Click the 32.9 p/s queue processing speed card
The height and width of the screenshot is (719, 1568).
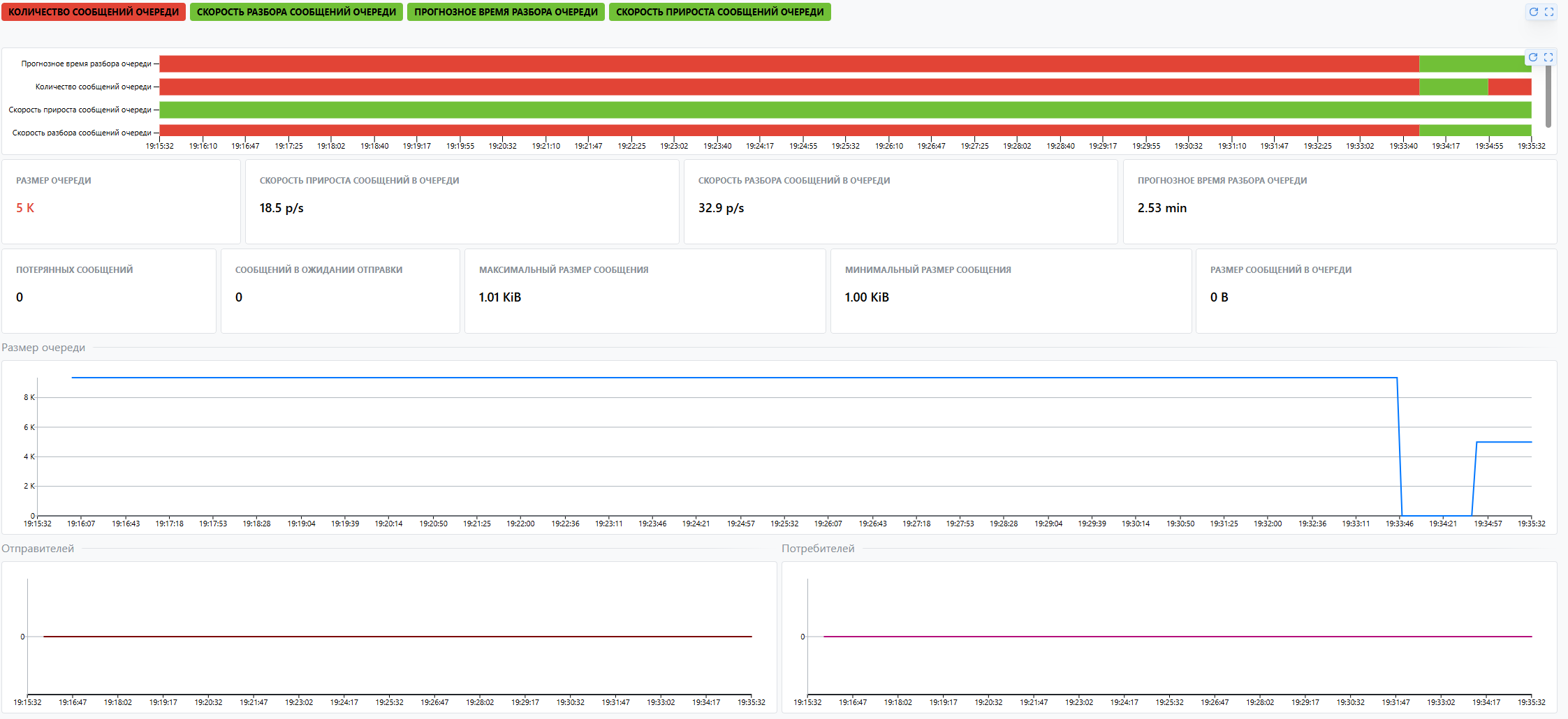click(900, 202)
